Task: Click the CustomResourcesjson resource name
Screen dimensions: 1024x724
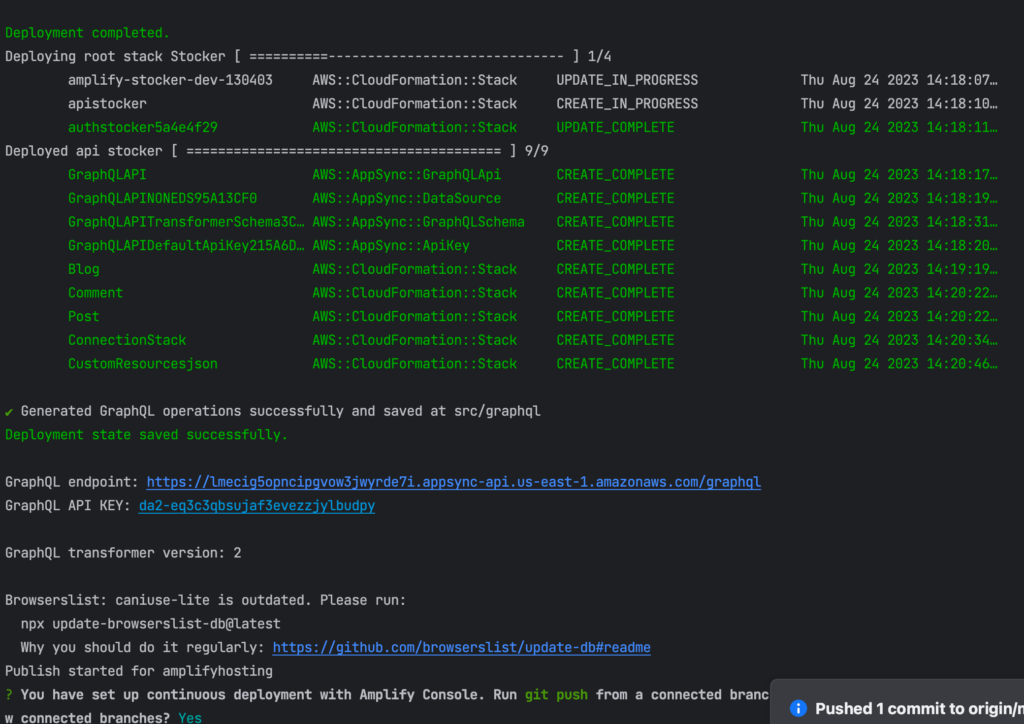Action: [142, 364]
